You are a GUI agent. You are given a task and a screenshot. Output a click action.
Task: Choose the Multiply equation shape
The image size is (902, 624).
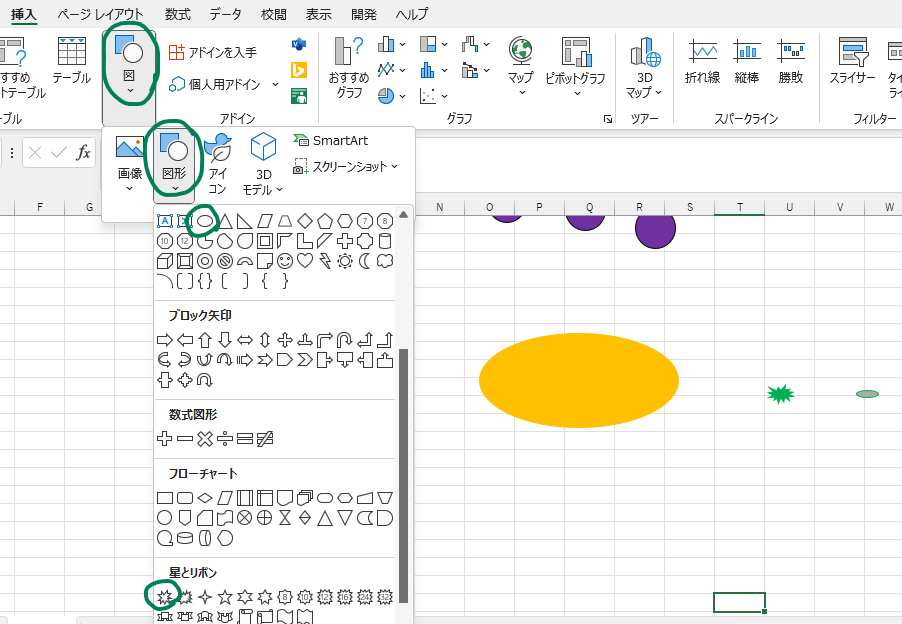pyautogui.click(x=205, y=439)
